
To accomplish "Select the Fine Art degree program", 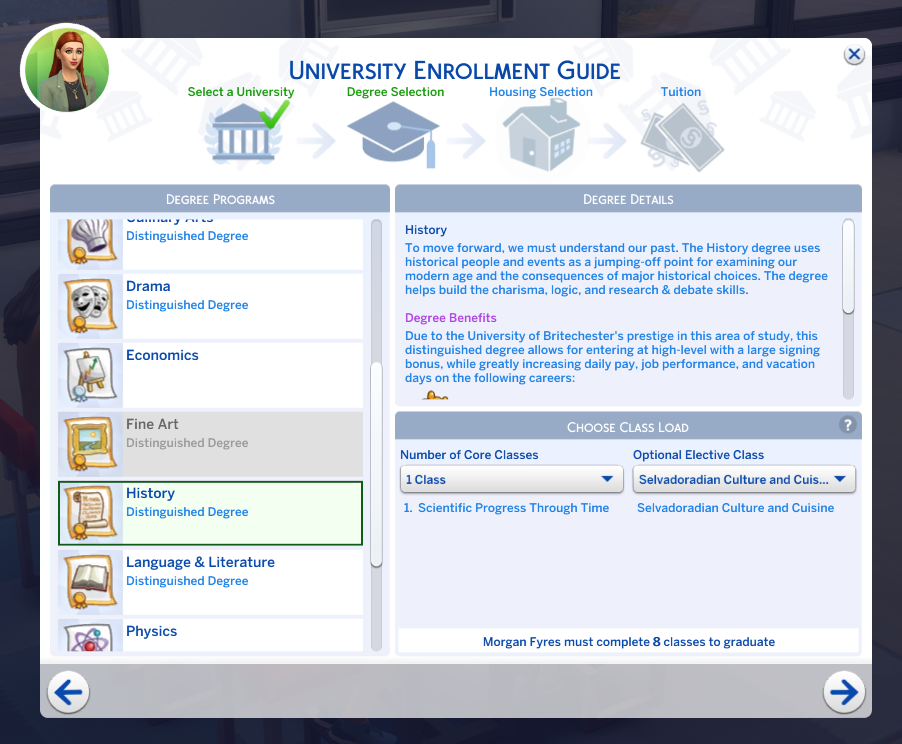I will (x=211, y=444).
